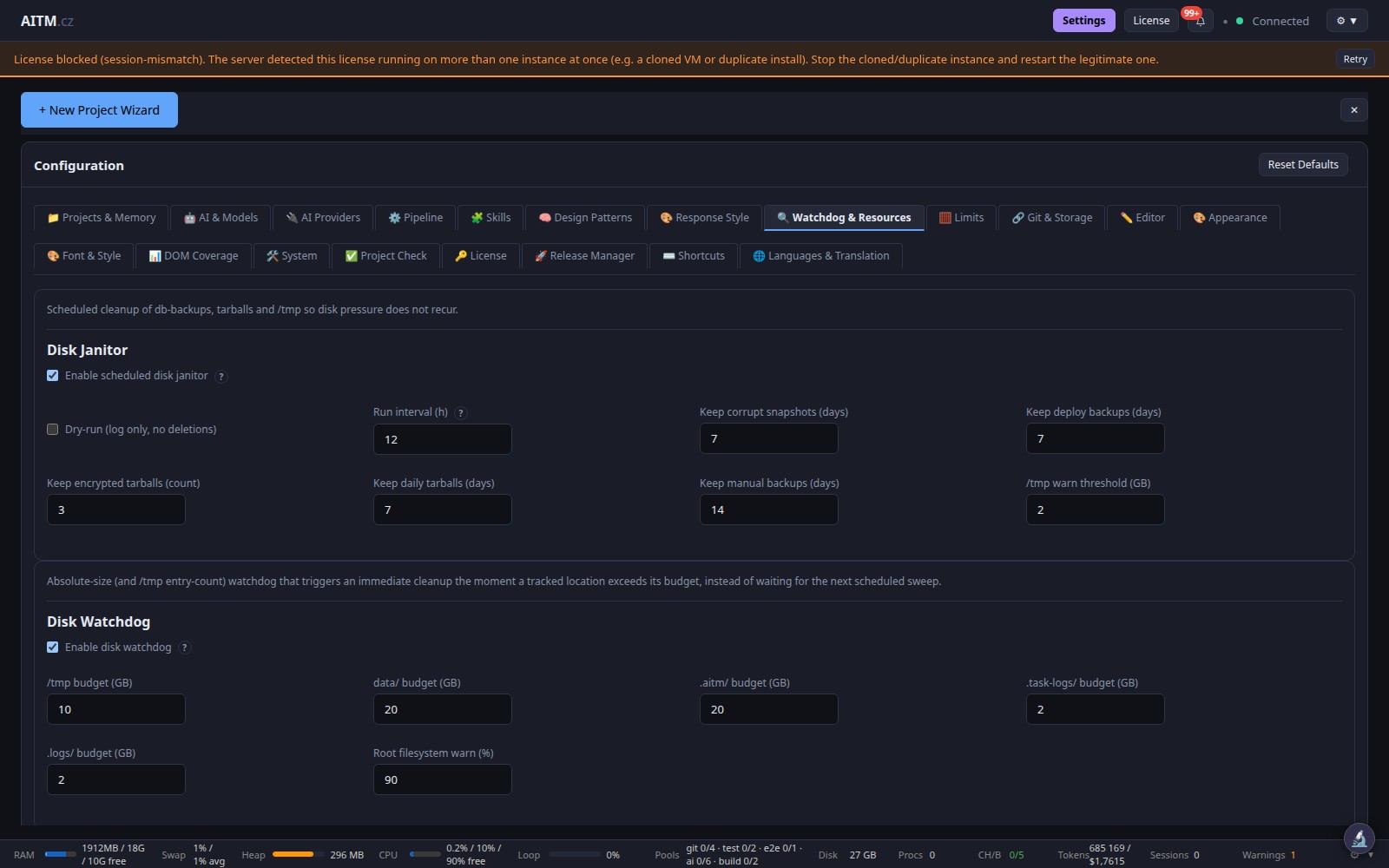Screen dimensions: 1389x868
Task: Enable Dry-run (log only, no deletions)
Action: tap(53, 430)
